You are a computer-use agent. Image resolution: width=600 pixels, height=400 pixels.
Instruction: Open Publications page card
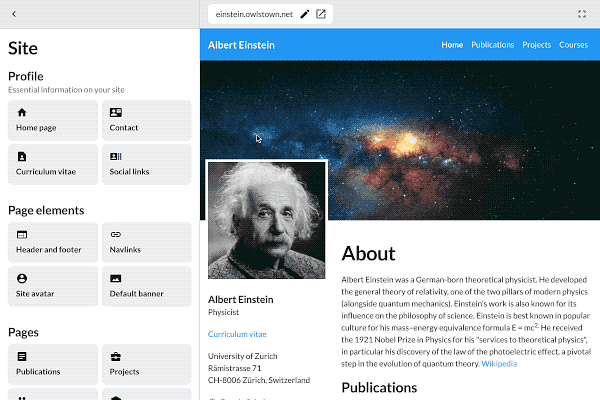(x=53, y=364)
